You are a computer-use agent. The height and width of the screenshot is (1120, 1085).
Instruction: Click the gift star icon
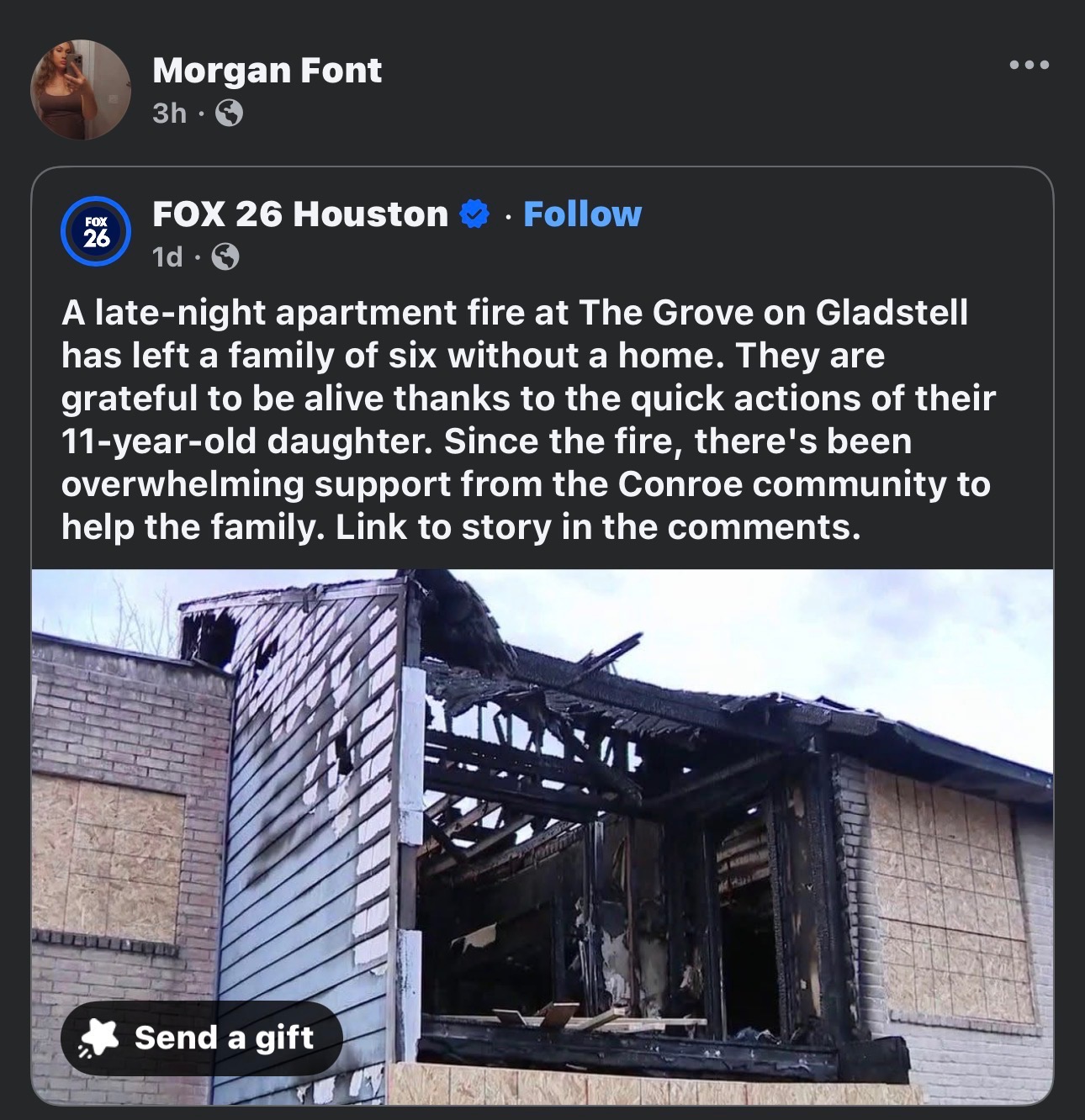click(x=99, y=1038)
